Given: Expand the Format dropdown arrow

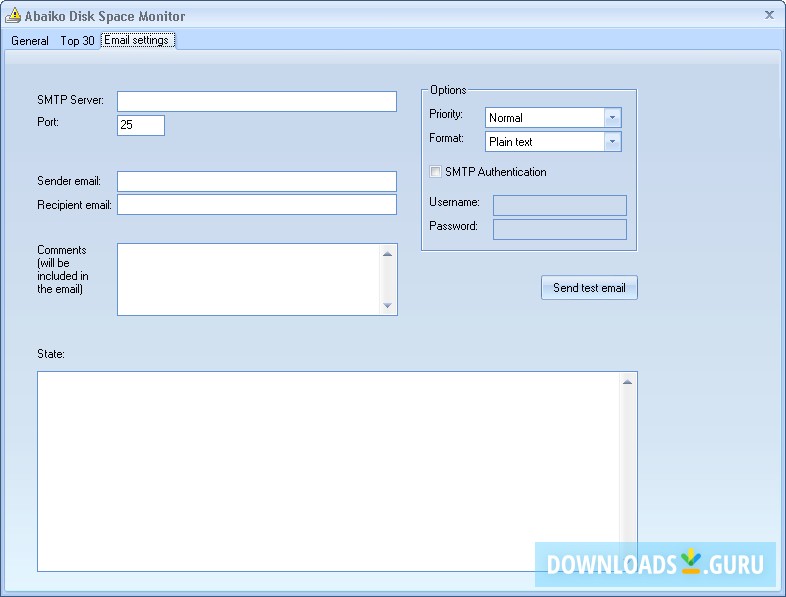Looking at the screenshot, I should click(x=612, y=142).
